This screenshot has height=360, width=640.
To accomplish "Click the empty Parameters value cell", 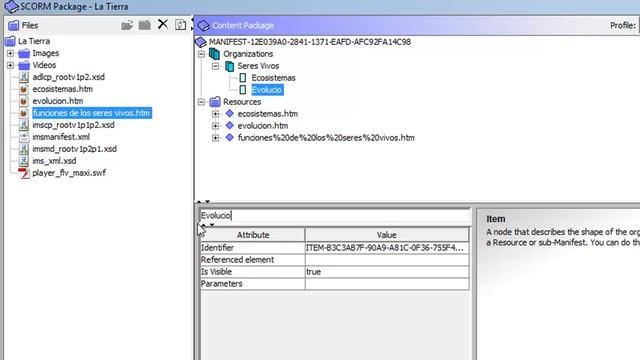I will (387, 284).
